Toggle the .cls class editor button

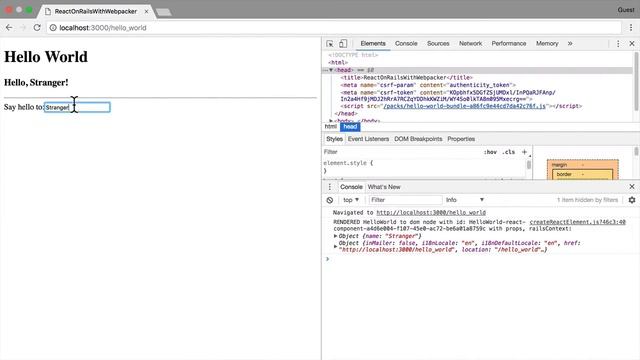click(508, 152)
